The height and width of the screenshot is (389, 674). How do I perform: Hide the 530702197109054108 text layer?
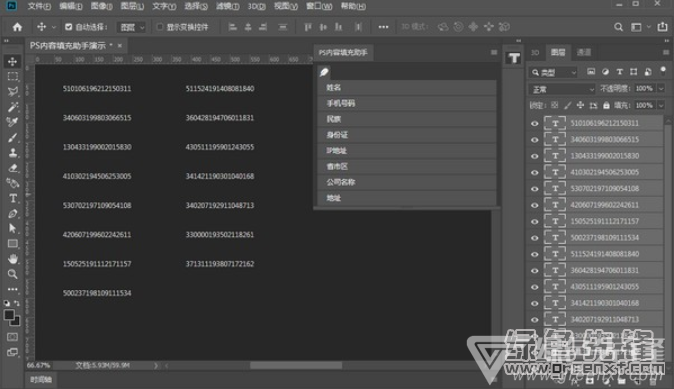pyautogui.click(x=535, y=189)
